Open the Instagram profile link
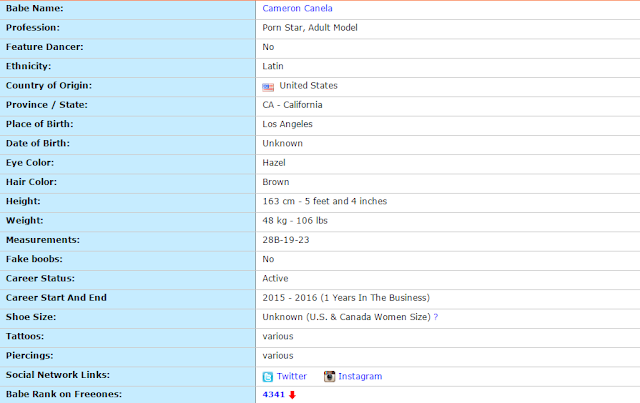Screen dimensions: 640x403 click(360, 376)
